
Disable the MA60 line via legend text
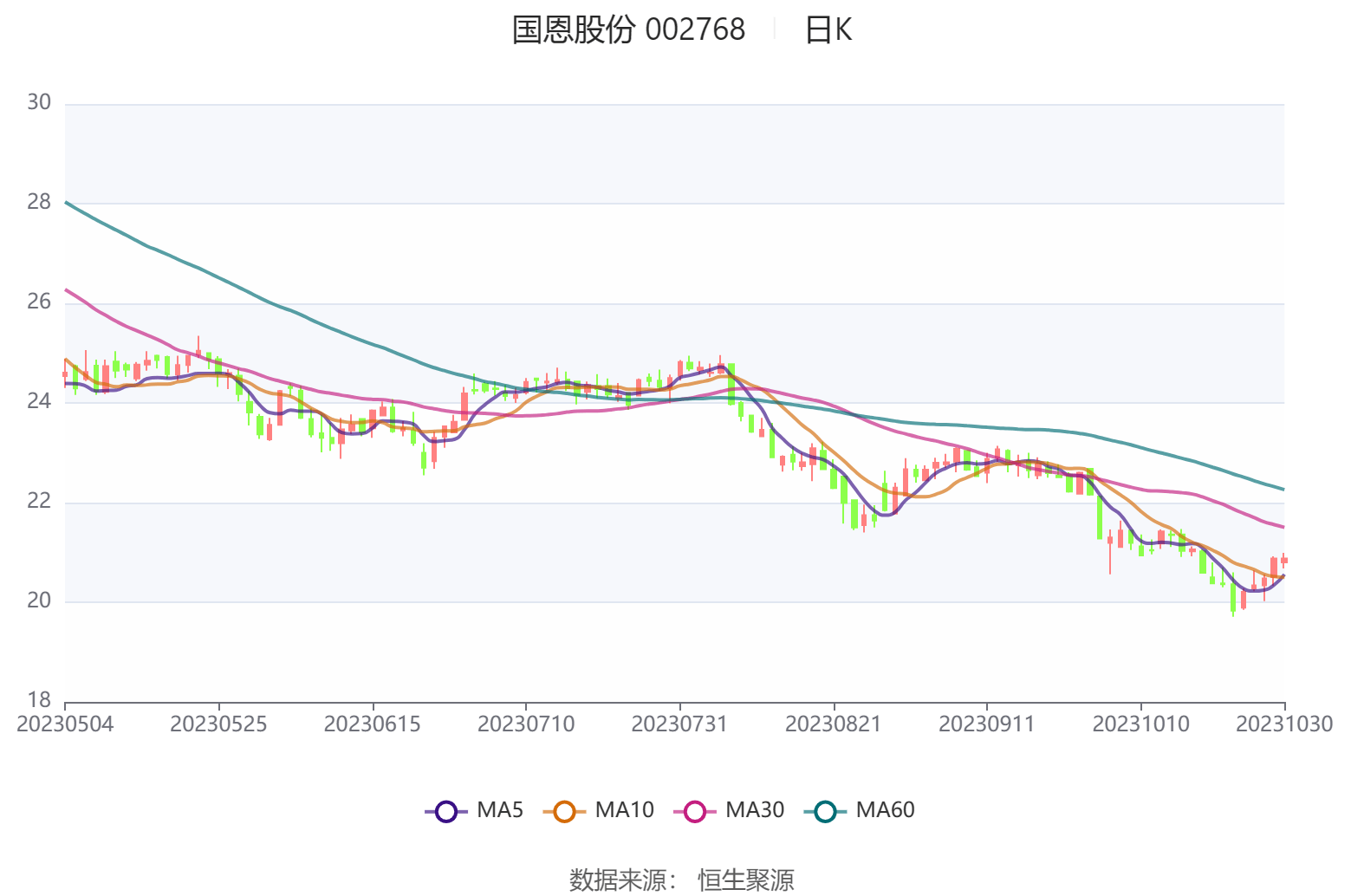pyautogui.click(x=885, y=810)
